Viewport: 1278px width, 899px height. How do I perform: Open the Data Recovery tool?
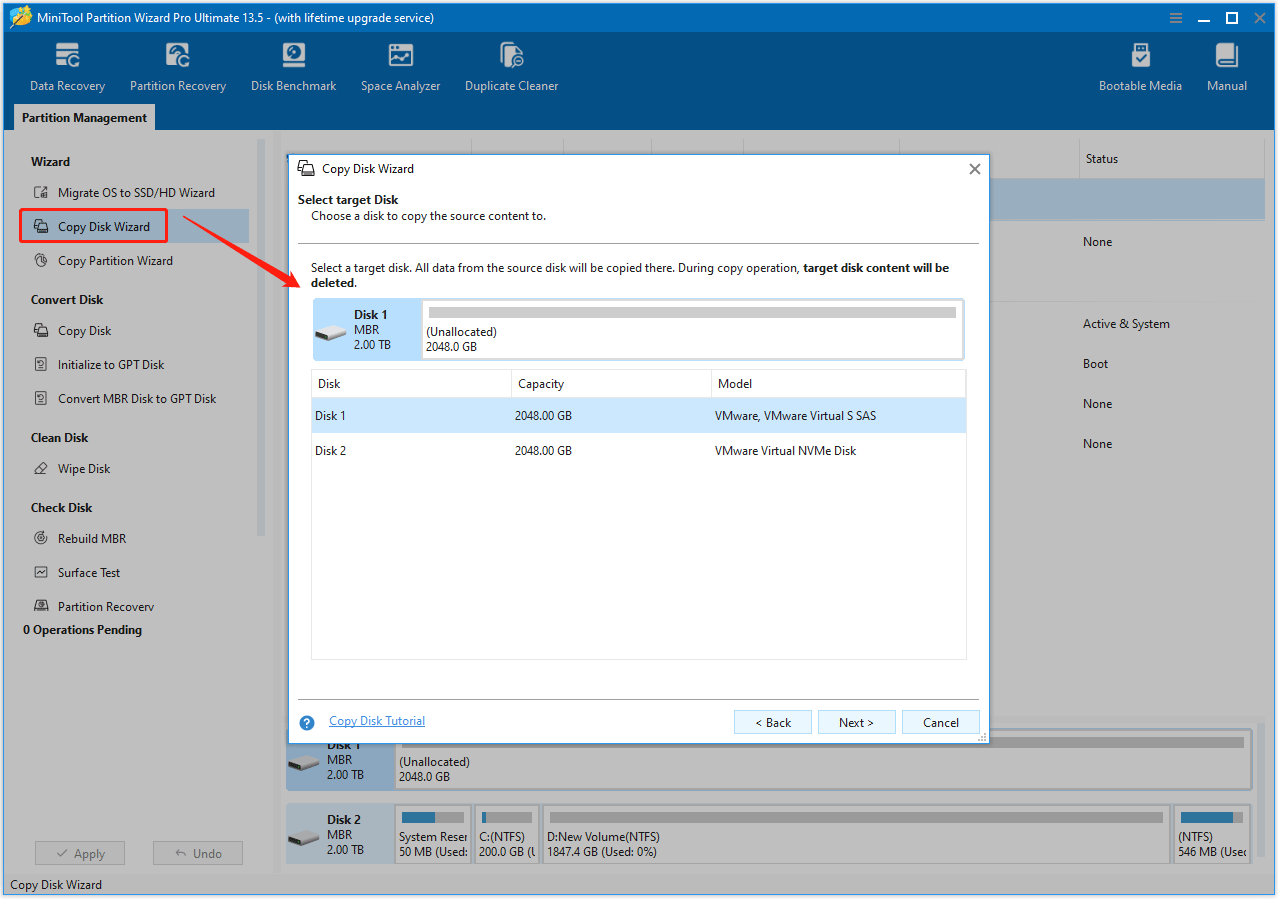coord(66,65)
